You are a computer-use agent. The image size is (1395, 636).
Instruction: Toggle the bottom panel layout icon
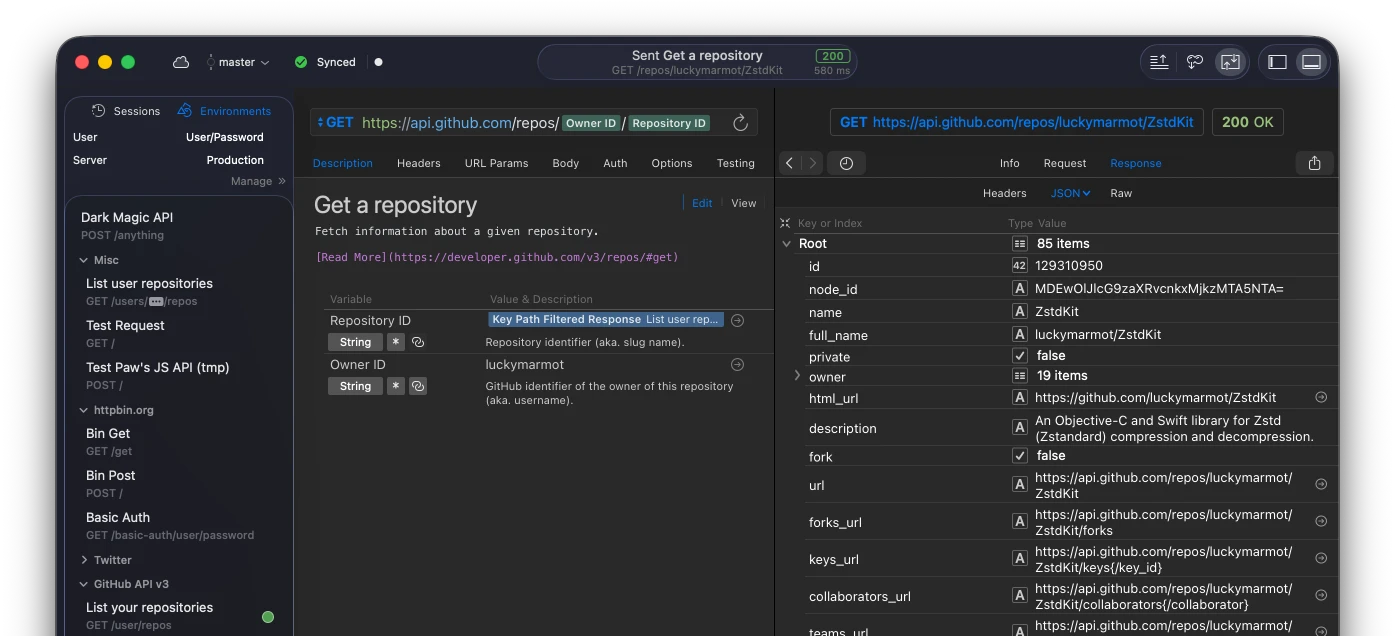pos(1311,62)
